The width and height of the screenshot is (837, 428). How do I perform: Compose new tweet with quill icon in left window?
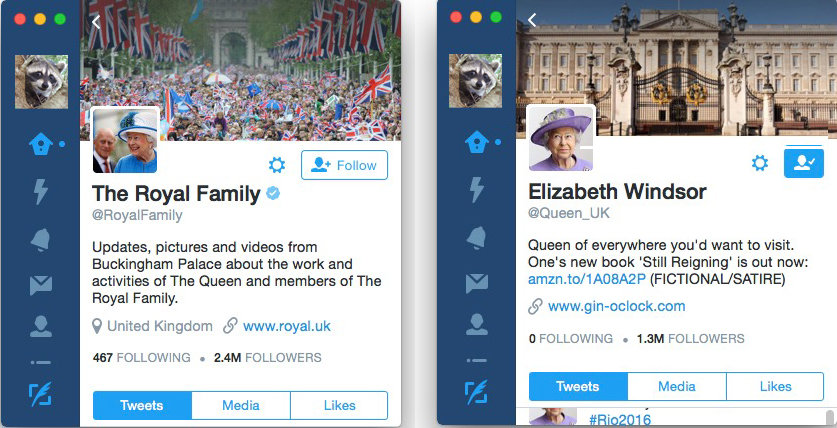point(40,394)
